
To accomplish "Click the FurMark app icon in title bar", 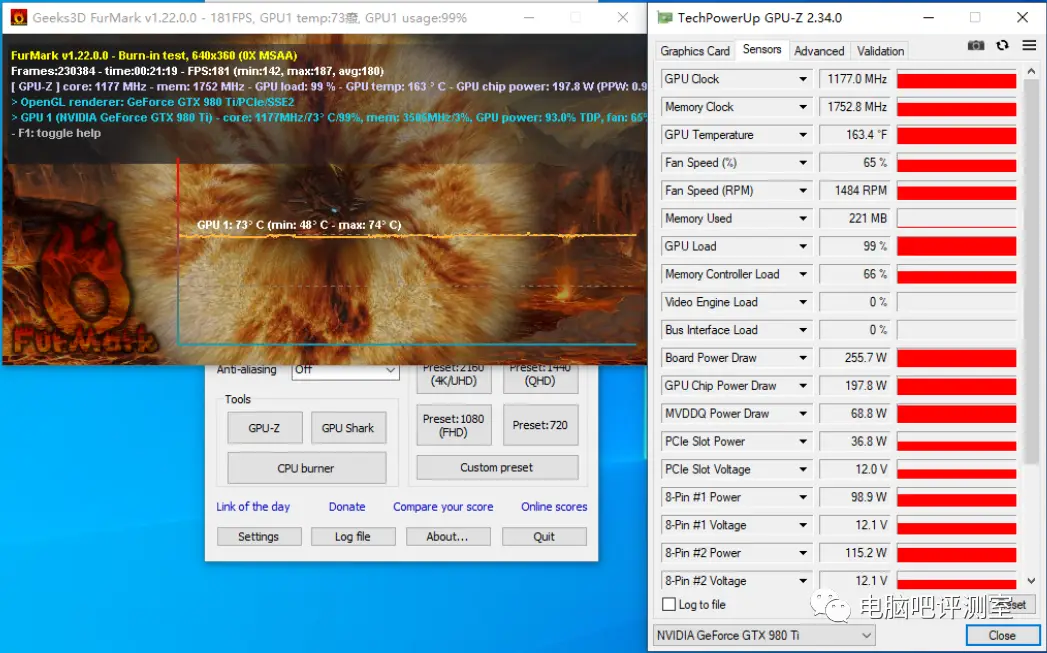I will pyautogui.click(x=19, y=17).
